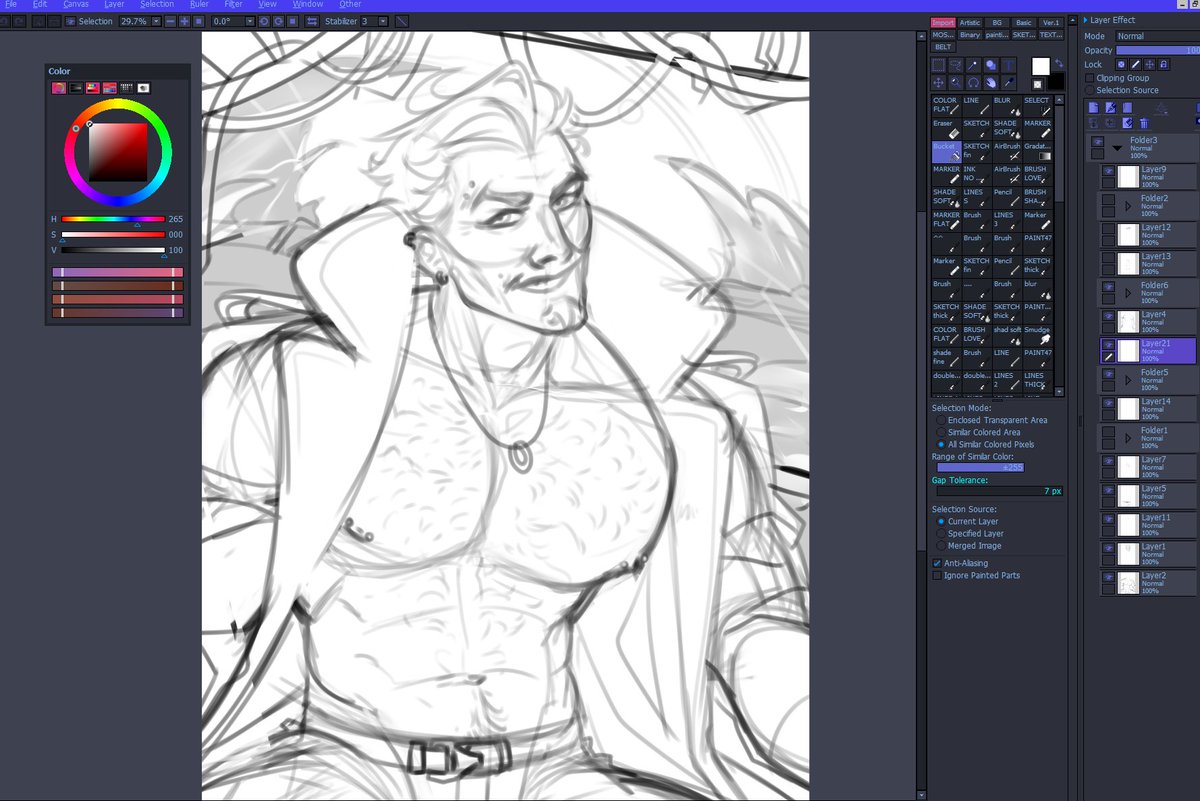Activate the Lasso selection tool
The image size is (1200, 801).
click(955, 65)
